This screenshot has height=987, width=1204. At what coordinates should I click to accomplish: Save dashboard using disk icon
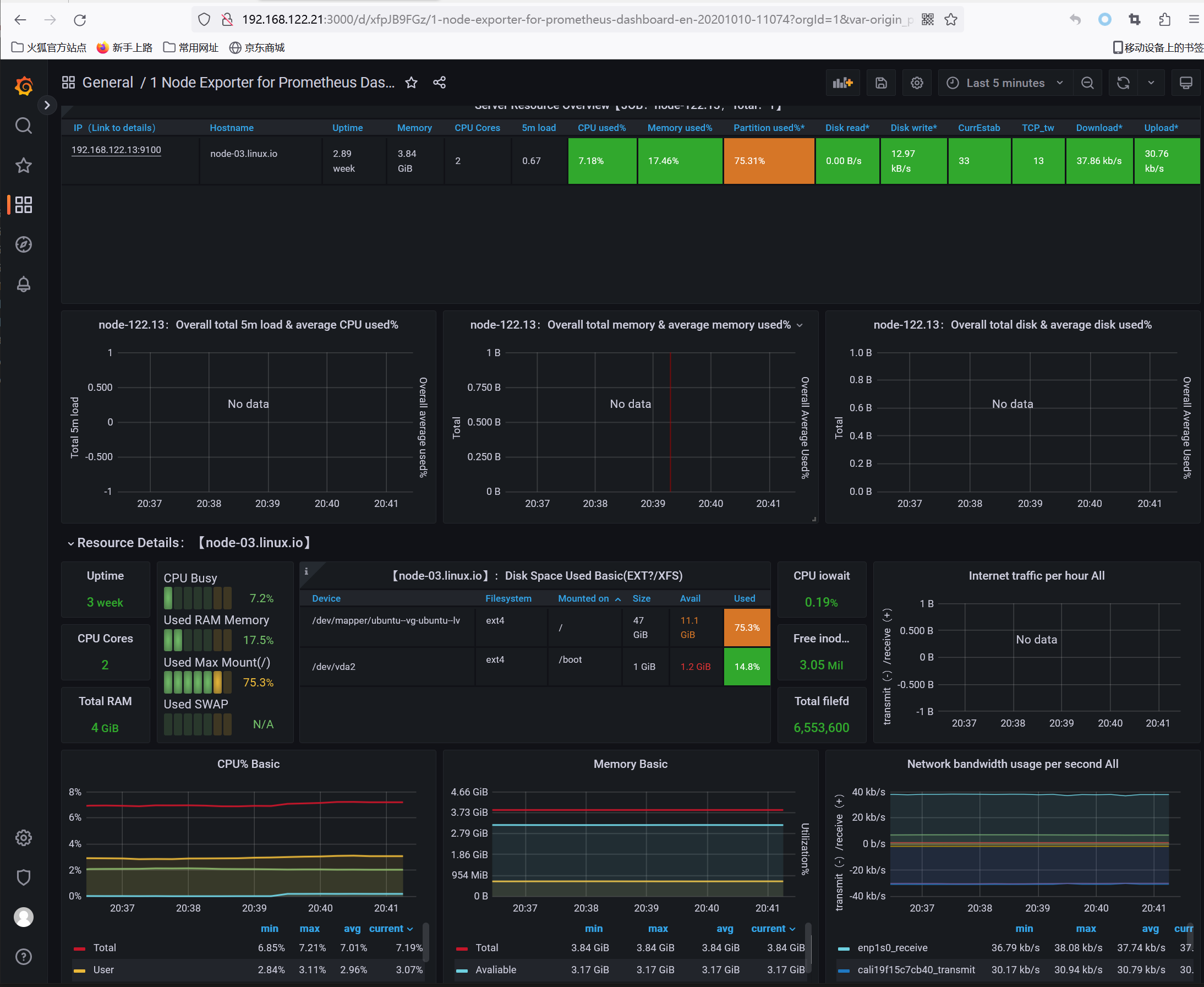(880, 83)
